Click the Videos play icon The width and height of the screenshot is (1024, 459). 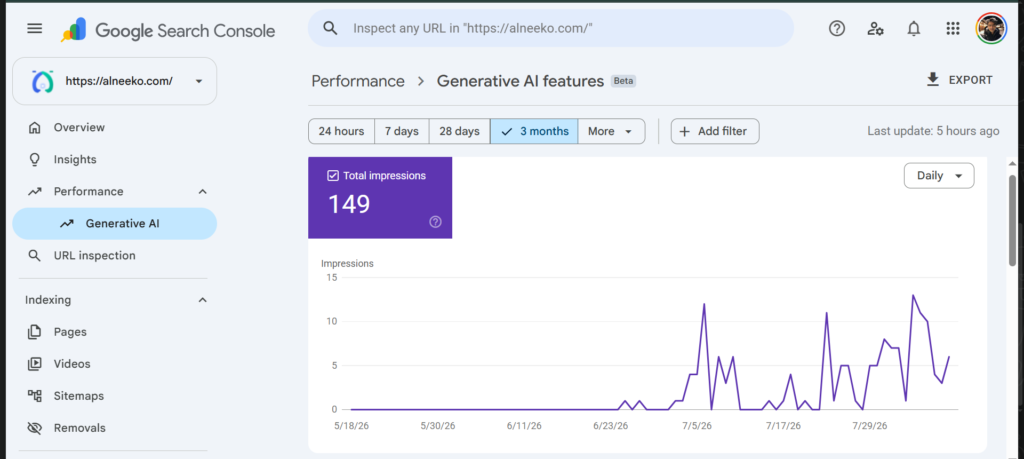click(x=35, y=364)
